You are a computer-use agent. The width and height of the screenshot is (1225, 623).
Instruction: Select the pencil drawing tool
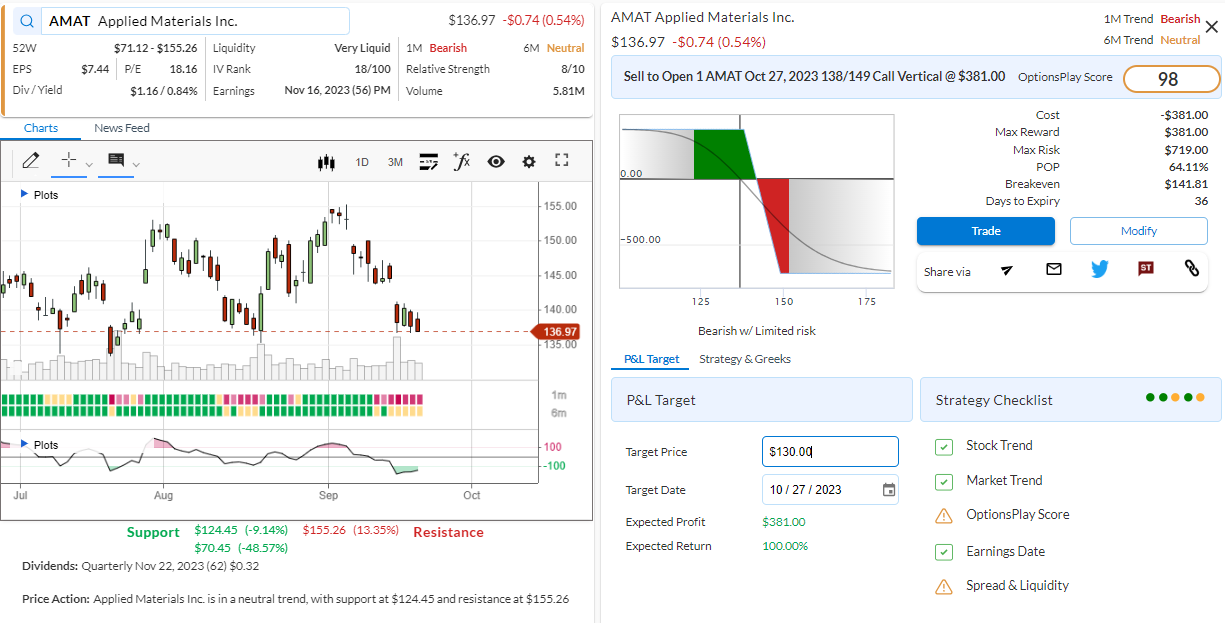tap(30, 160)
